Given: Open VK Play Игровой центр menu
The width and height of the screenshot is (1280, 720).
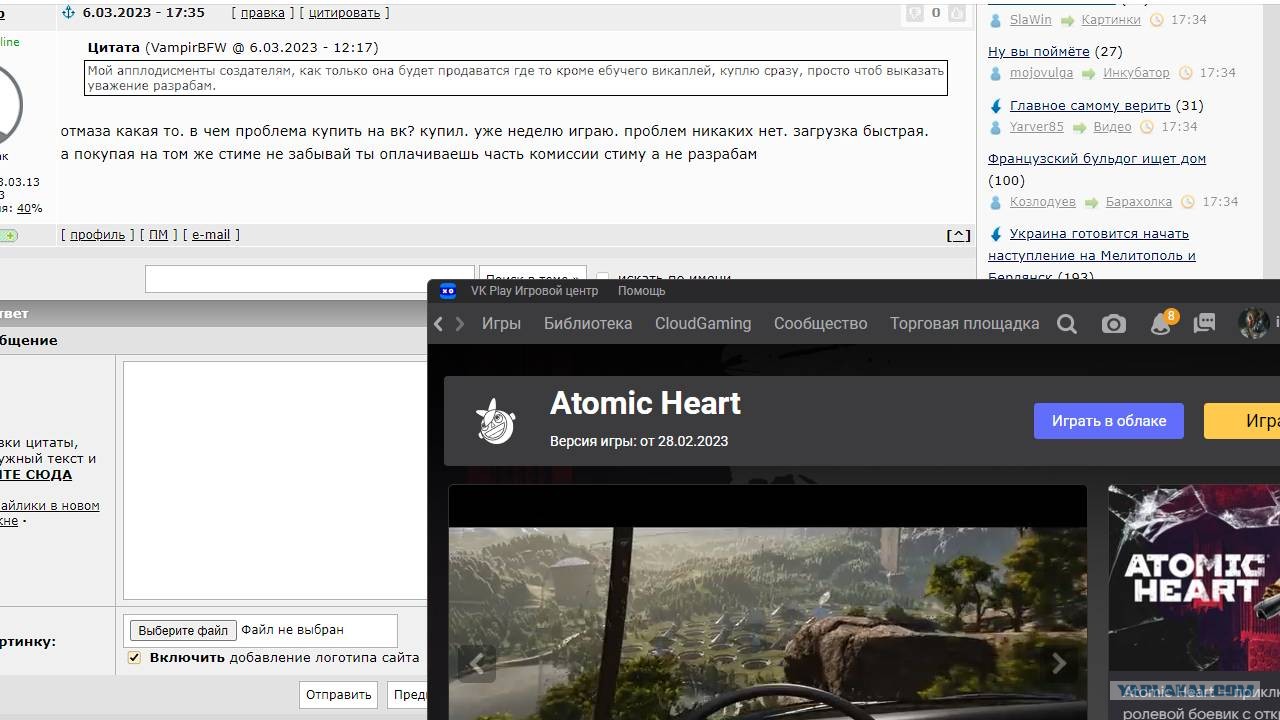Looking at the screenshot, I should (534, 291).
